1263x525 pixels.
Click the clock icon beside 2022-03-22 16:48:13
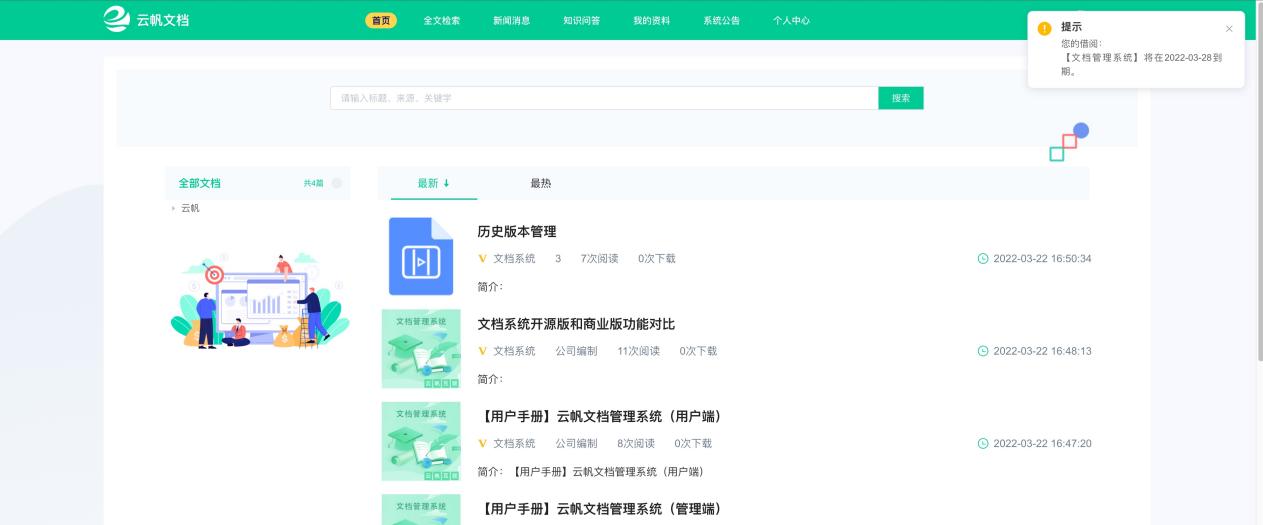(983, 351)
